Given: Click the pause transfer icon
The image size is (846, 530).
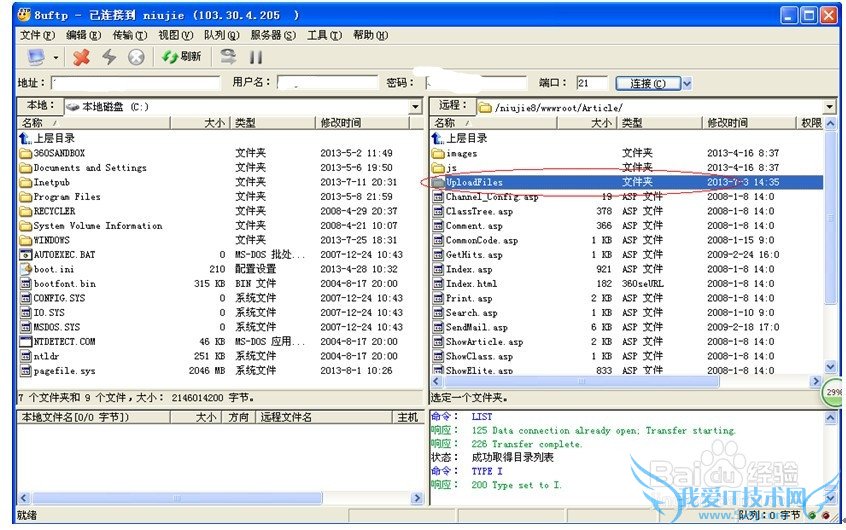Looking at the screenshot, I should [256, 58].
